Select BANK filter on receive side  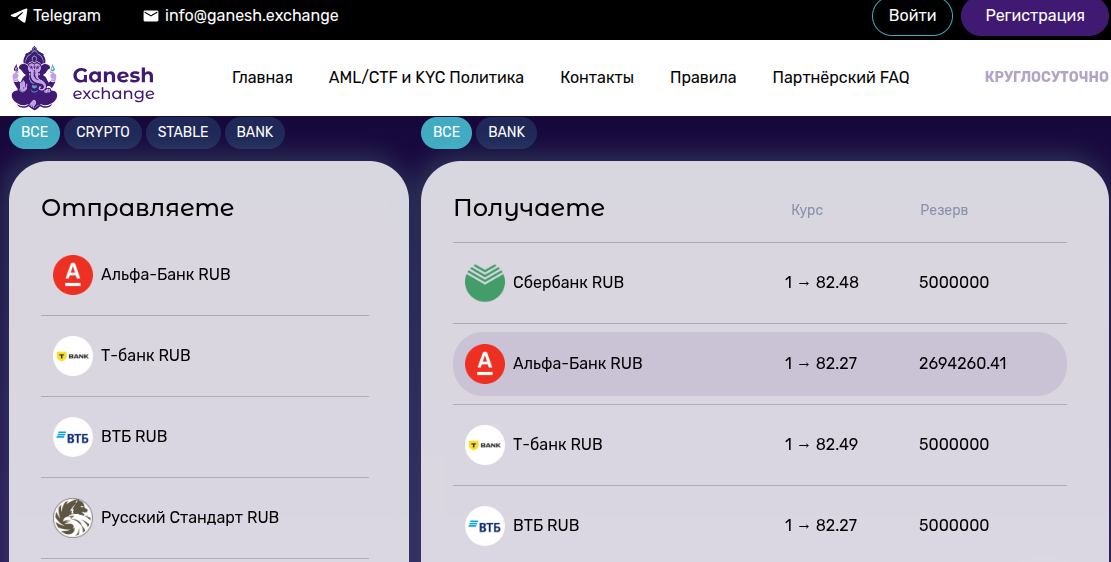(x=507, y=133)
